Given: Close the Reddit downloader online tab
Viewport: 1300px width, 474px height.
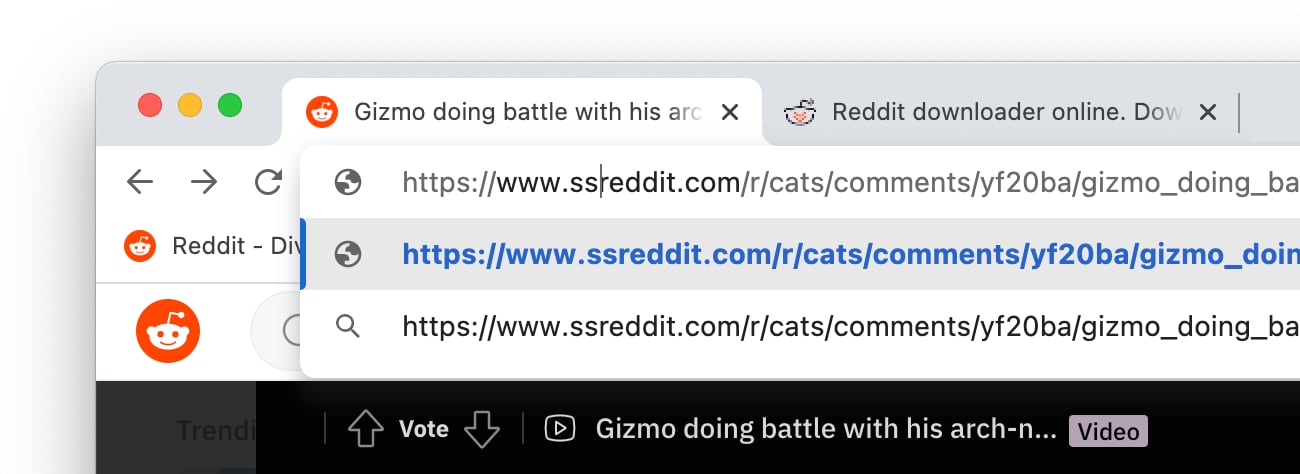Looking at the screenshot, I should click(x=1208, y=112).
